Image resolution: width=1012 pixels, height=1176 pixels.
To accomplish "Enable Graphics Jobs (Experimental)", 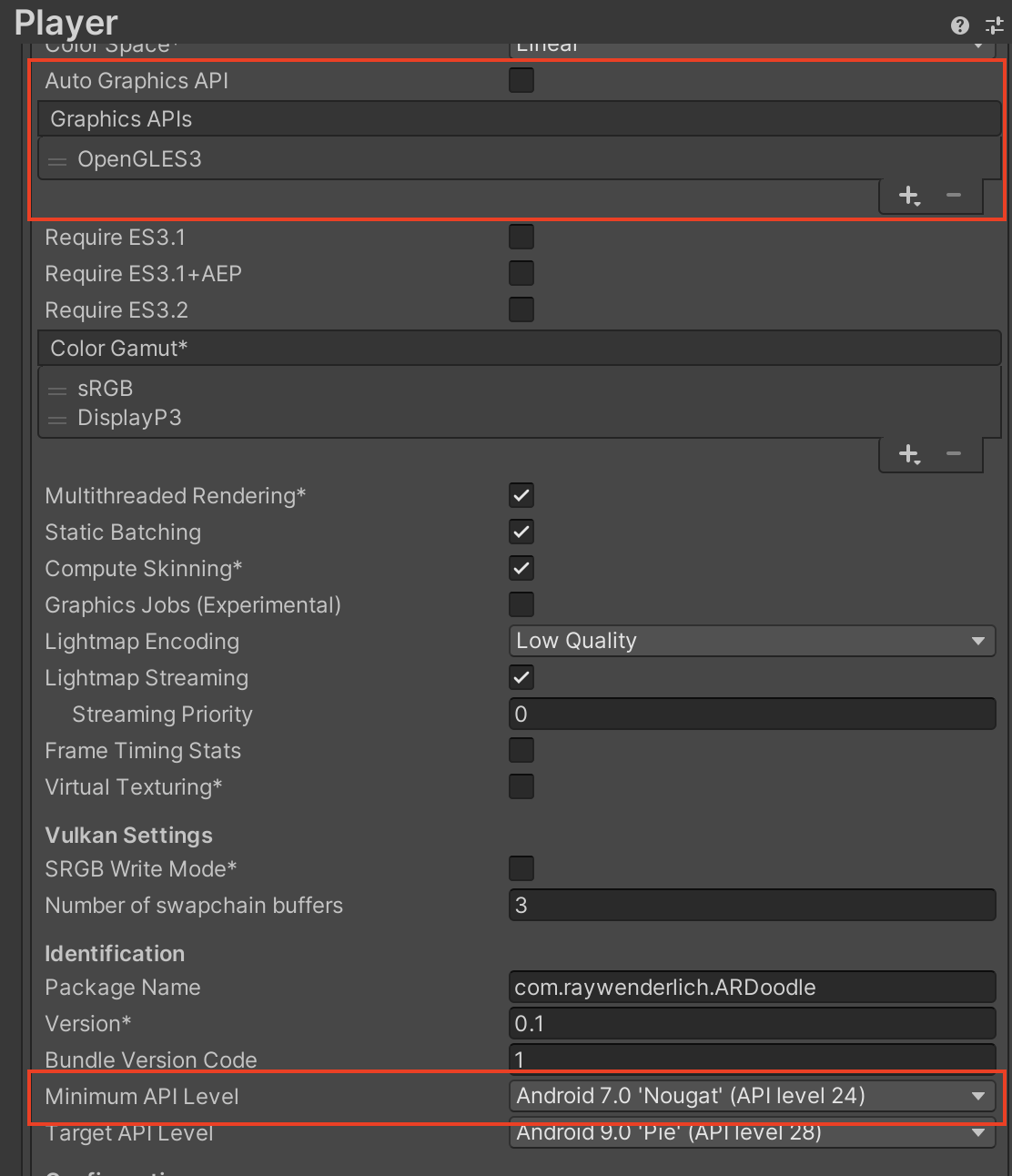I will tap(521, 605).
